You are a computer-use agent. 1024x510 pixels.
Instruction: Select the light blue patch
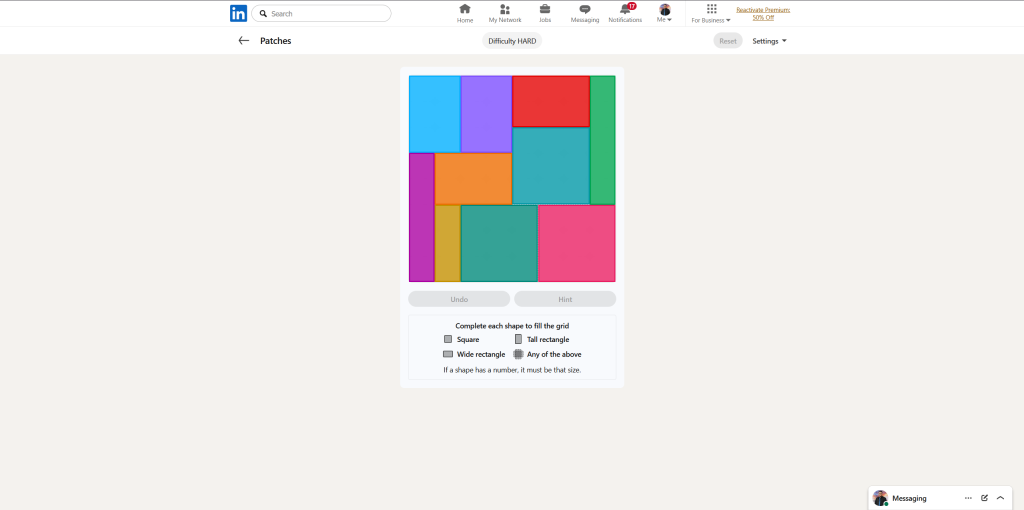coord(435,114)
